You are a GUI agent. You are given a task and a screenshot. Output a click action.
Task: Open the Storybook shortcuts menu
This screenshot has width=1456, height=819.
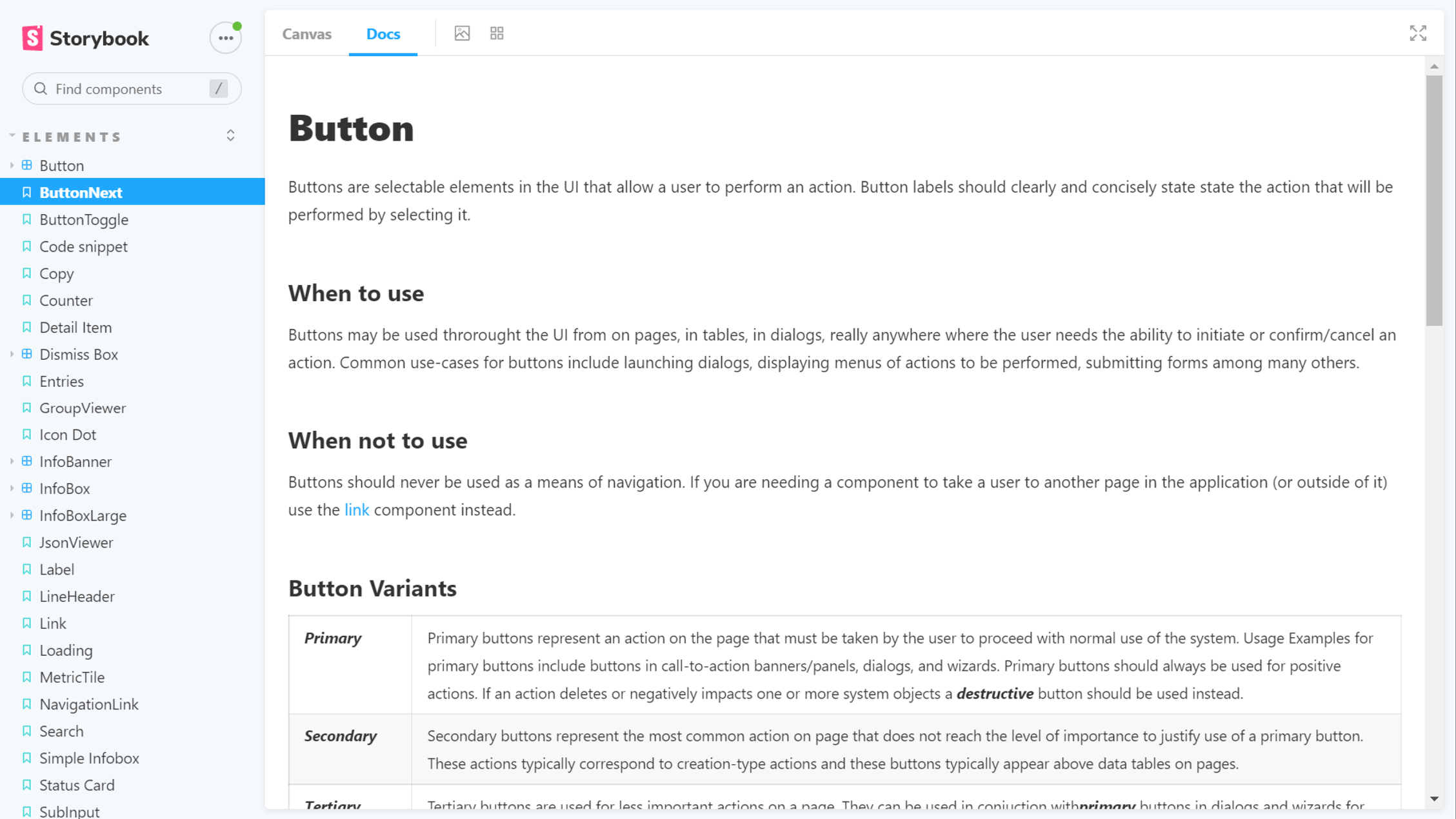(x=224, y=37)
